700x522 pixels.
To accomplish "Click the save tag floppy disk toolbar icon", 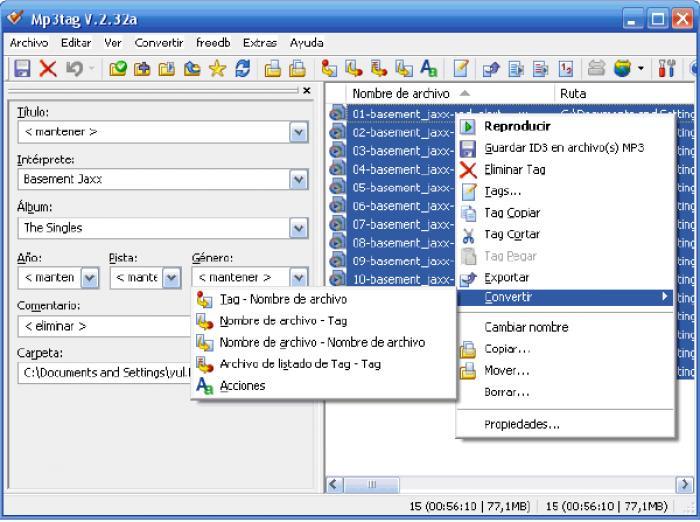I will click(22, 69).
